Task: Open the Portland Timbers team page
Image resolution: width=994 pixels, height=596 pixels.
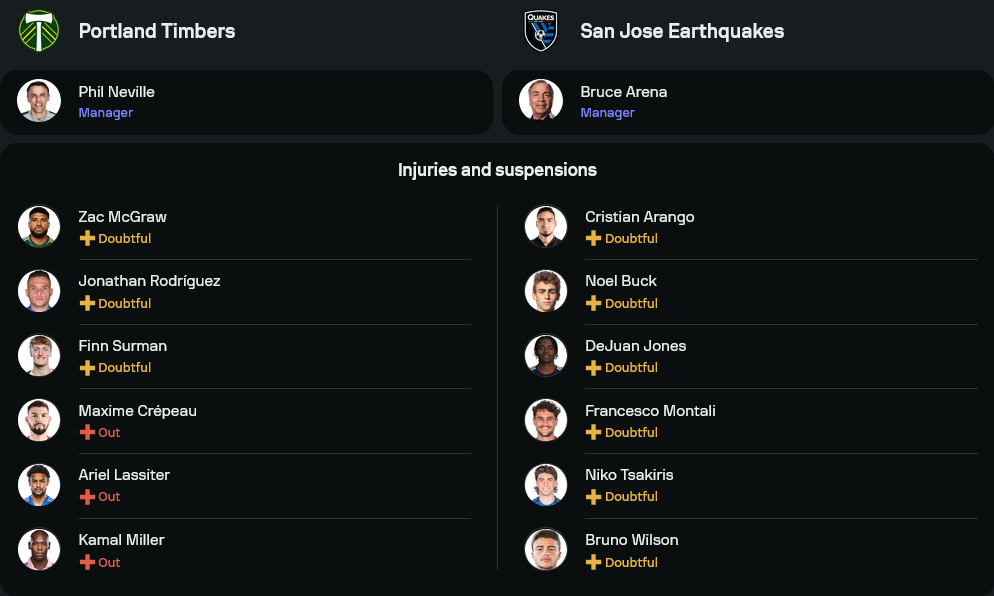Action: coord(157,31)
